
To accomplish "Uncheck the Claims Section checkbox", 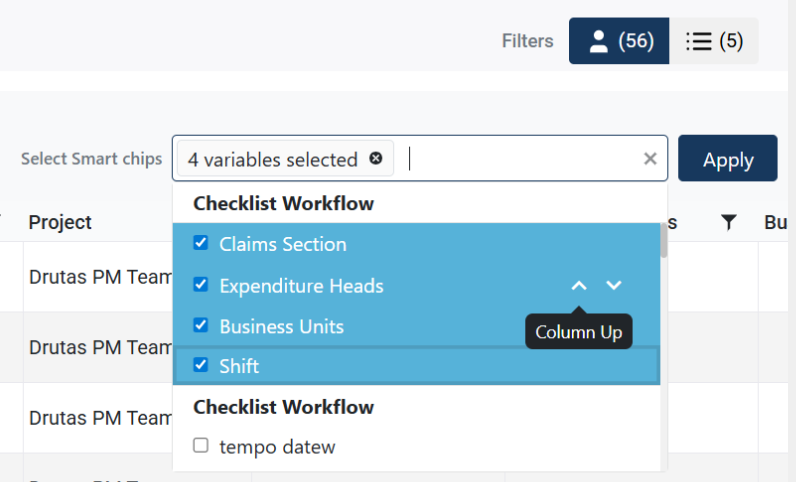I will (200, 243).
